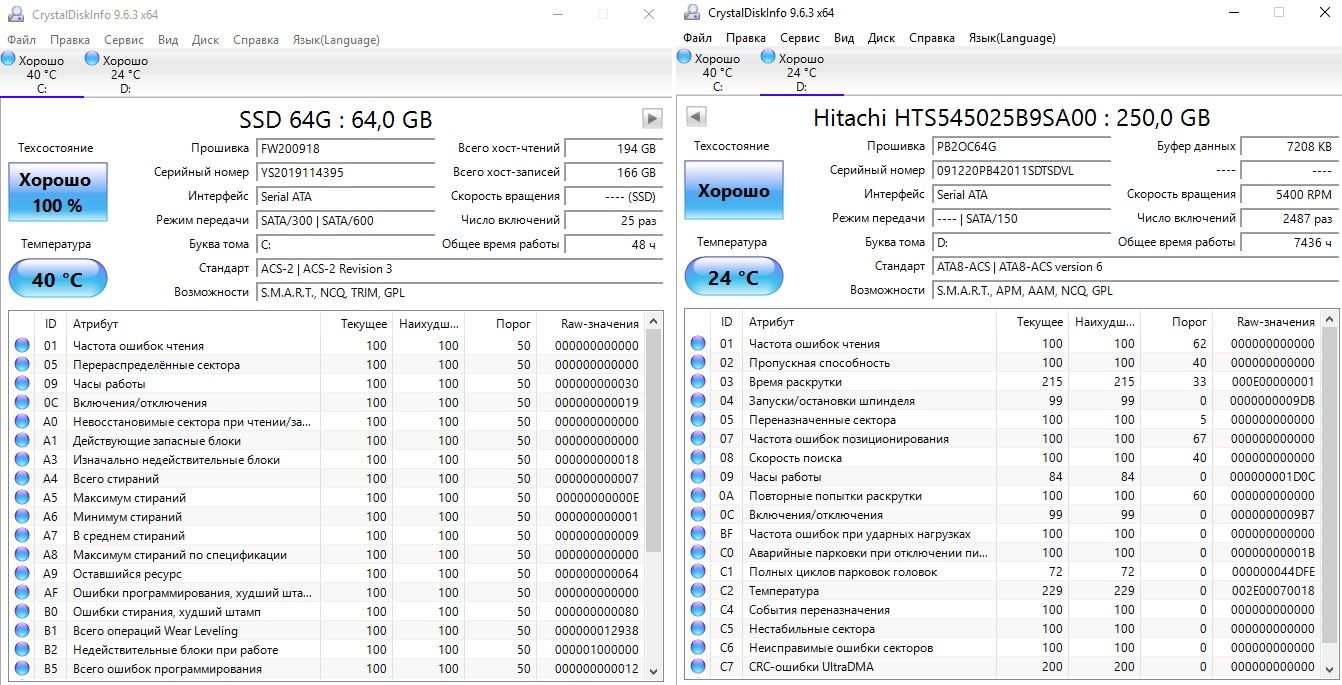Click CrystalDiskInfo app icon in left title bar

pos(15,15)
